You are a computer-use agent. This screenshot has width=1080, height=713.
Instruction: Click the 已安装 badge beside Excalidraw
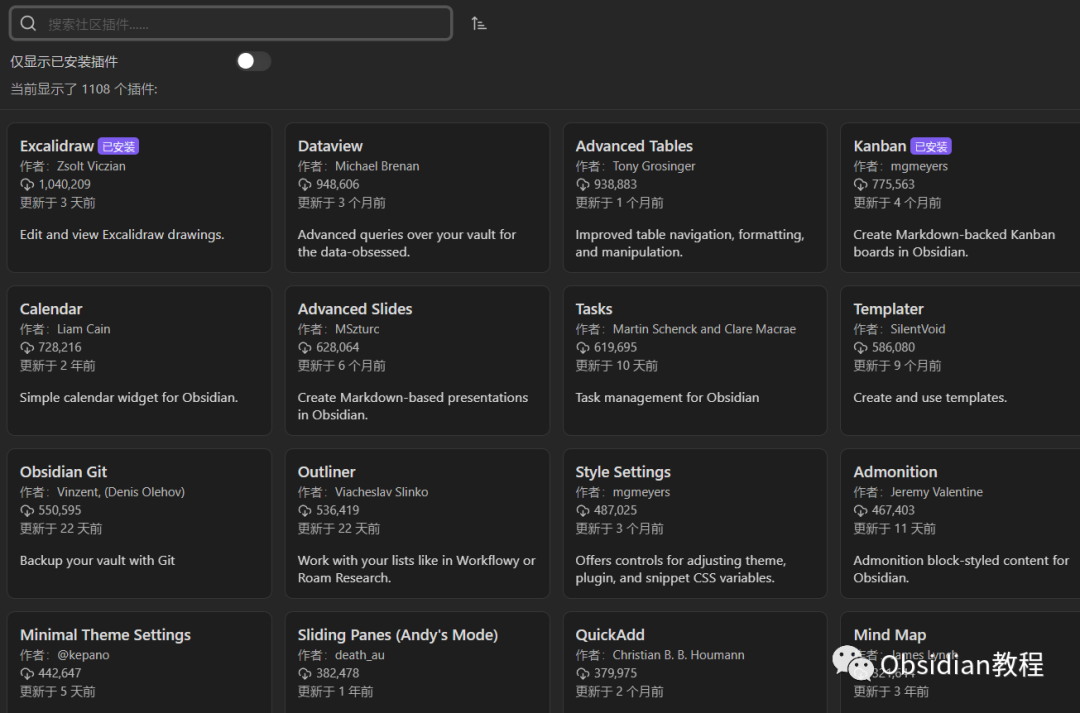coord(118,147)
